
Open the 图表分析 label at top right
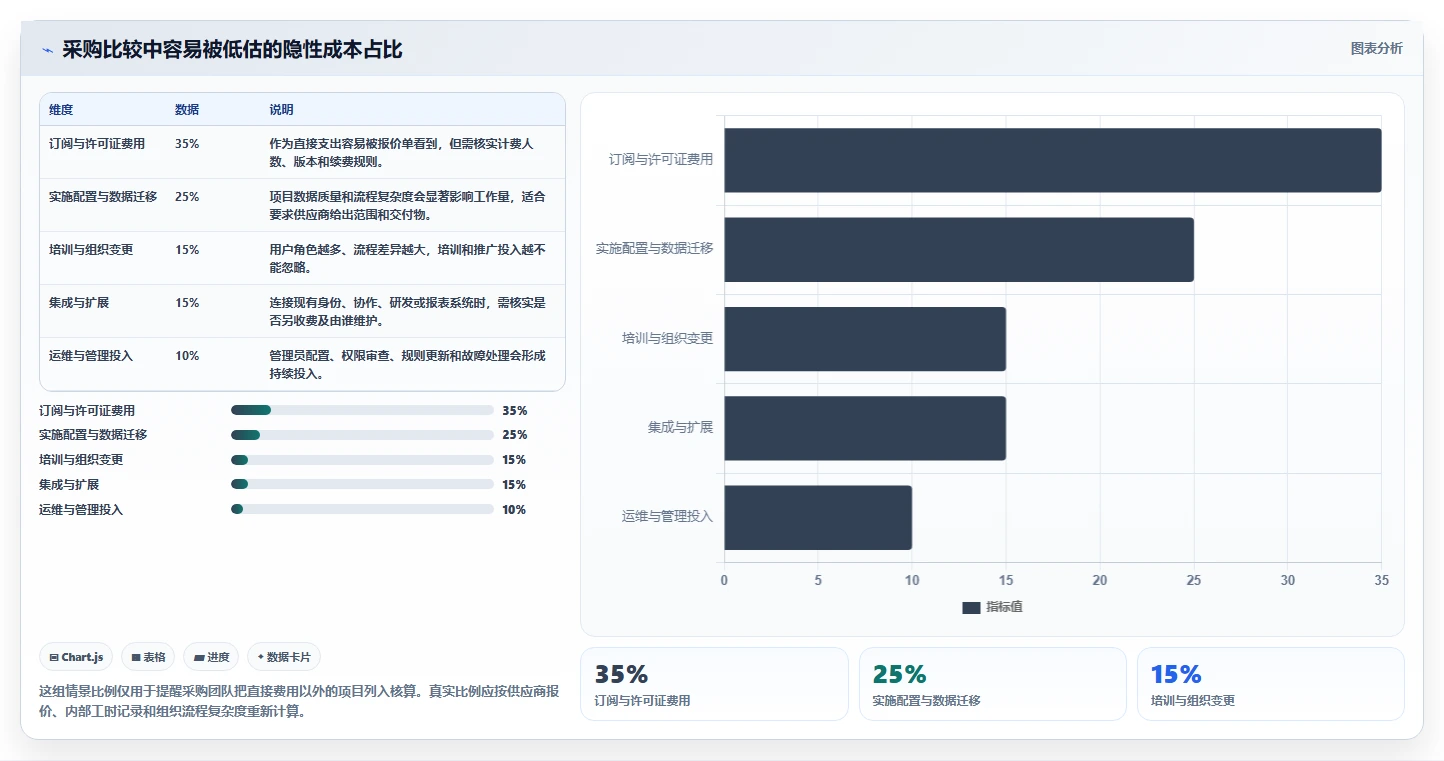tap(1376, 48)
